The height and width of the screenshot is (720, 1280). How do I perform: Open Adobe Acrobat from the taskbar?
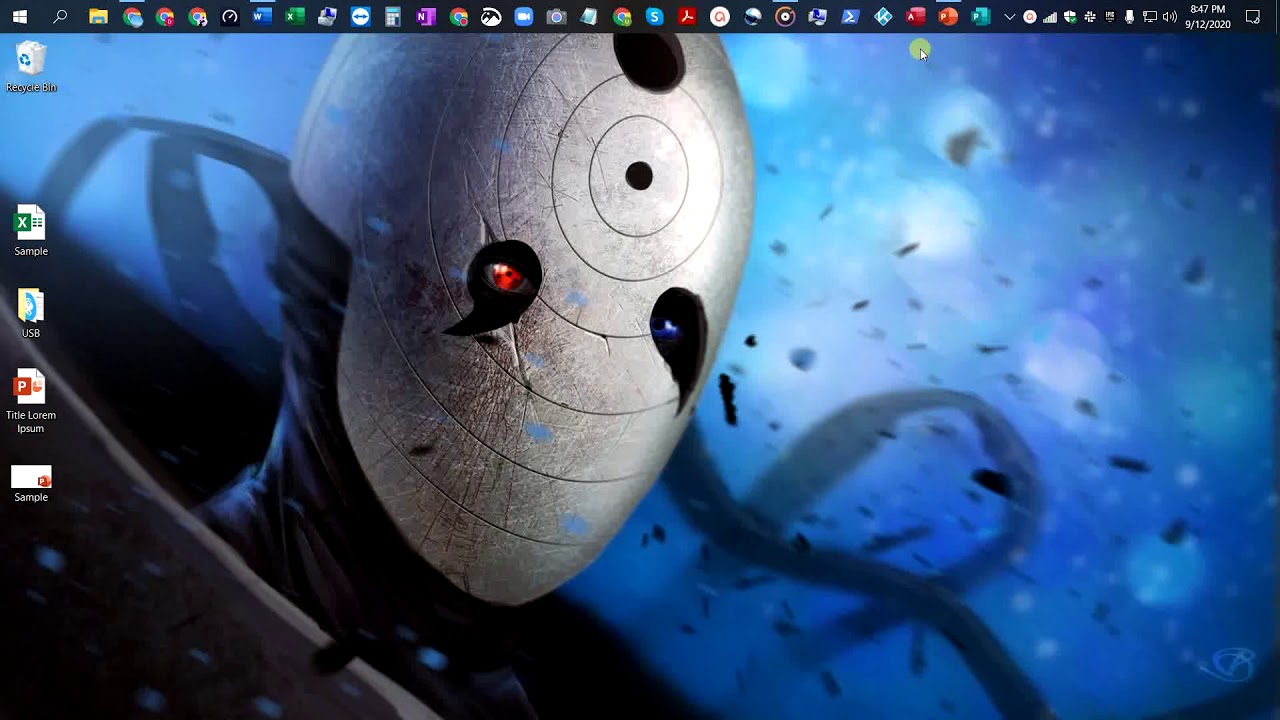[687, 17]
